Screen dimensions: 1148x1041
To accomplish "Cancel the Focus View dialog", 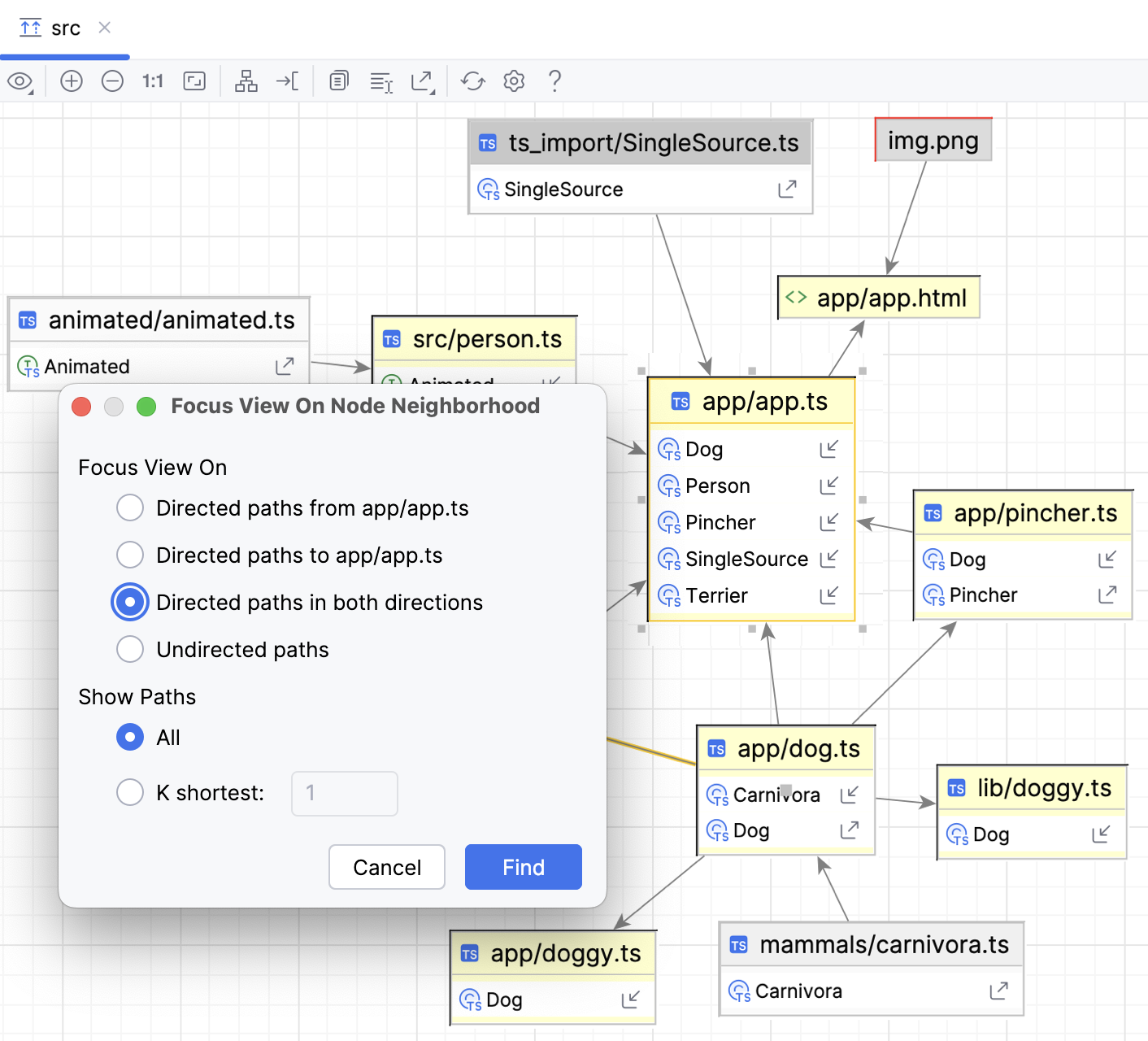I will [x=387, y=867].
